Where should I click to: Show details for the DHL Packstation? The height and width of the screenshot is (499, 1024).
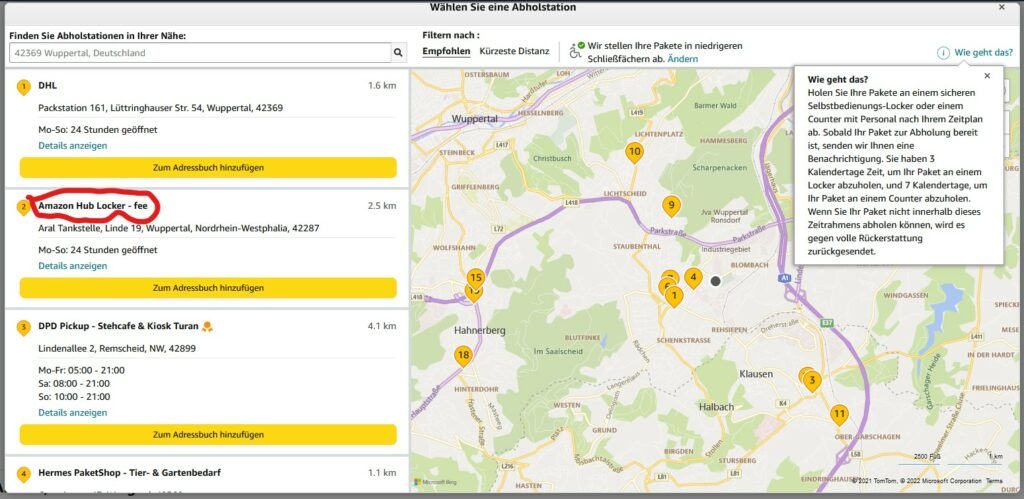[72, 146]
